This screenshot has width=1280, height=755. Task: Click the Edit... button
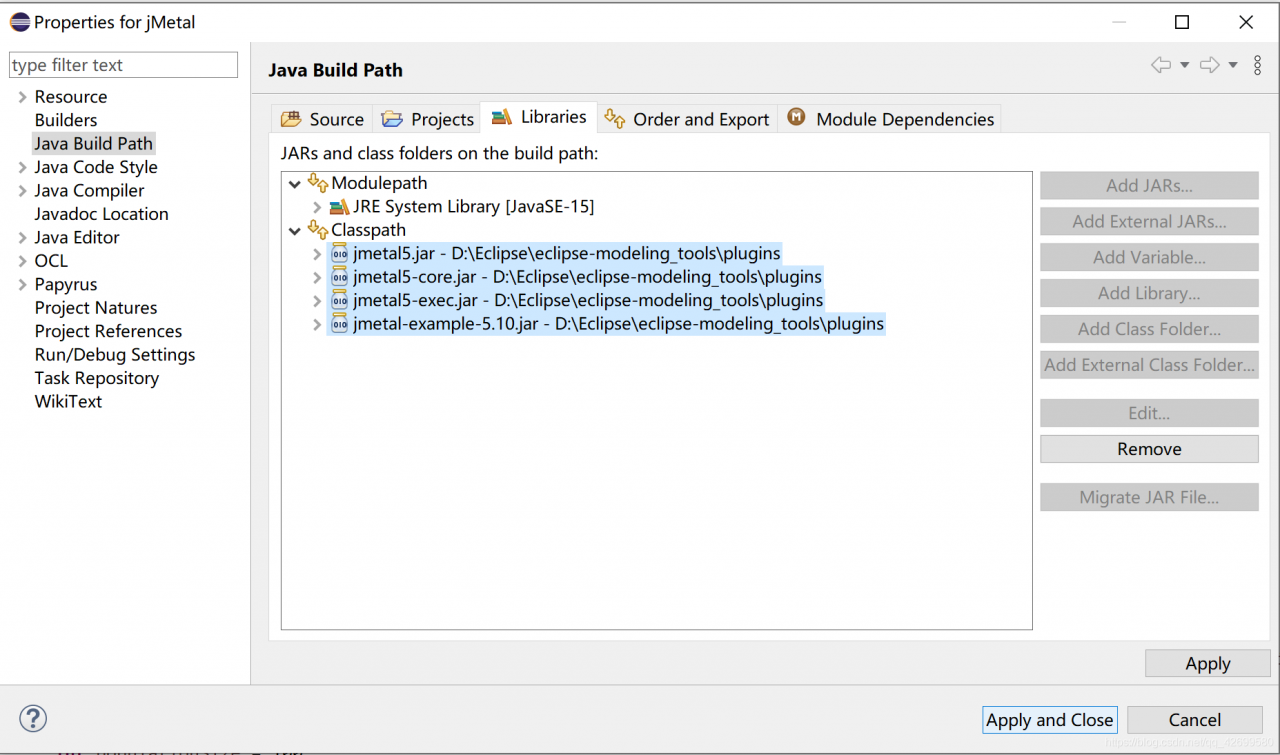coord(1149,413)
